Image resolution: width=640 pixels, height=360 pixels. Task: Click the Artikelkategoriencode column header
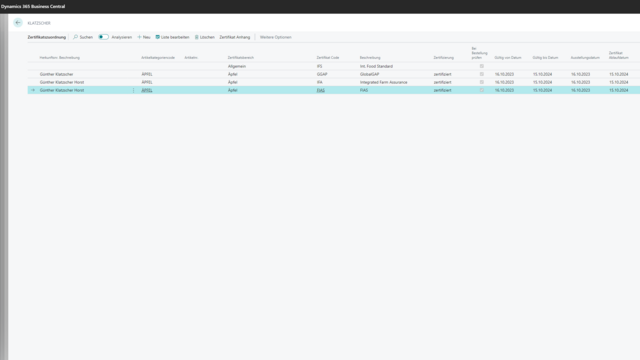[x=158, y=58]
